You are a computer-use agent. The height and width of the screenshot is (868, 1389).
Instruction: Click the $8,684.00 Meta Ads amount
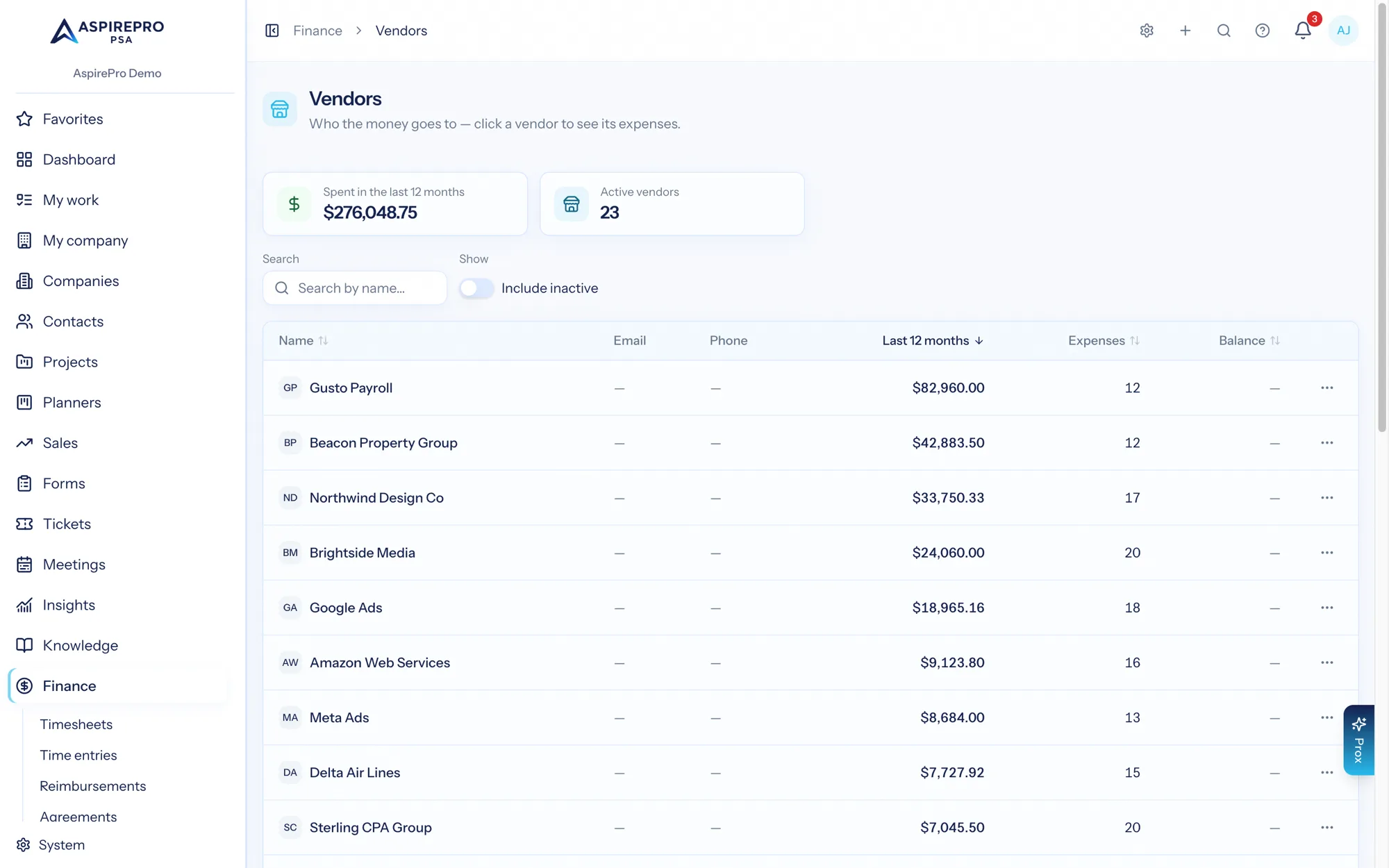pos(952,718)
